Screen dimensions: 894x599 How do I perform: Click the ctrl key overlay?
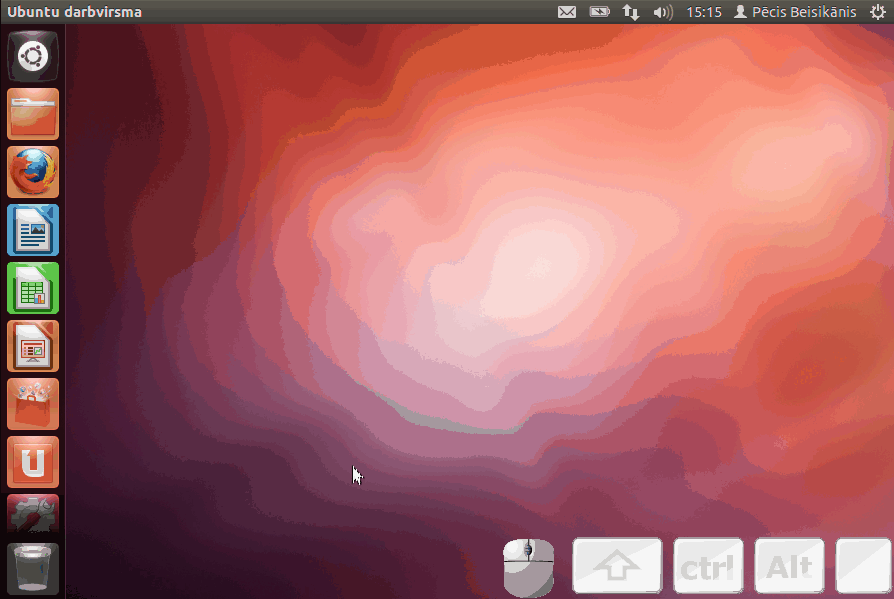708,566
